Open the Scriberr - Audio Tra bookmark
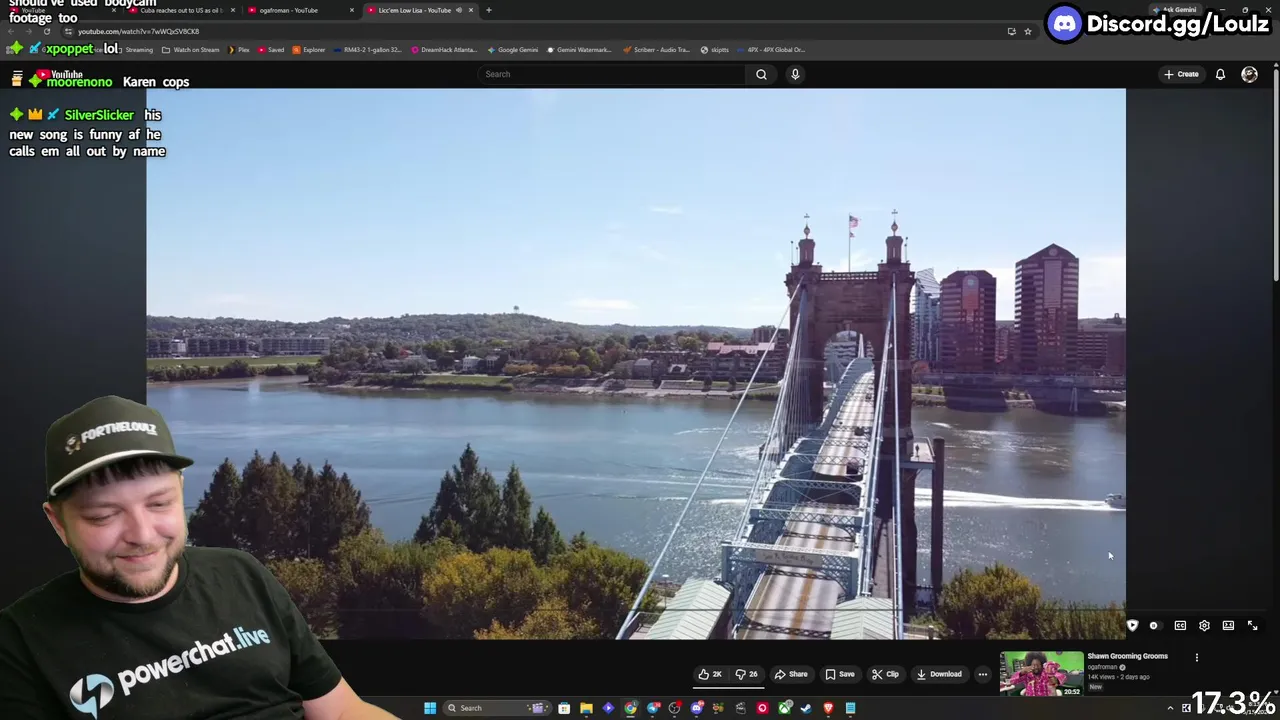This screenshot has height=720, width=1280. (x=655, y=49)
